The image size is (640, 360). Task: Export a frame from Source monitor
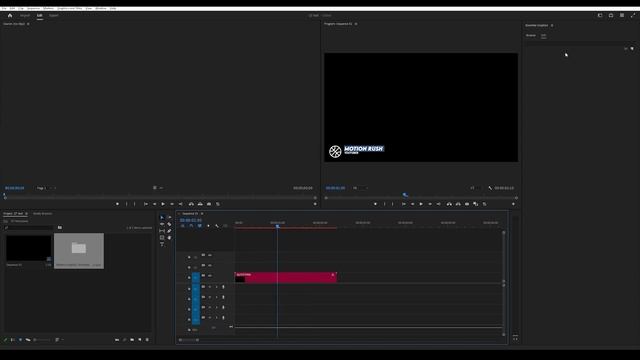(209, 204)
